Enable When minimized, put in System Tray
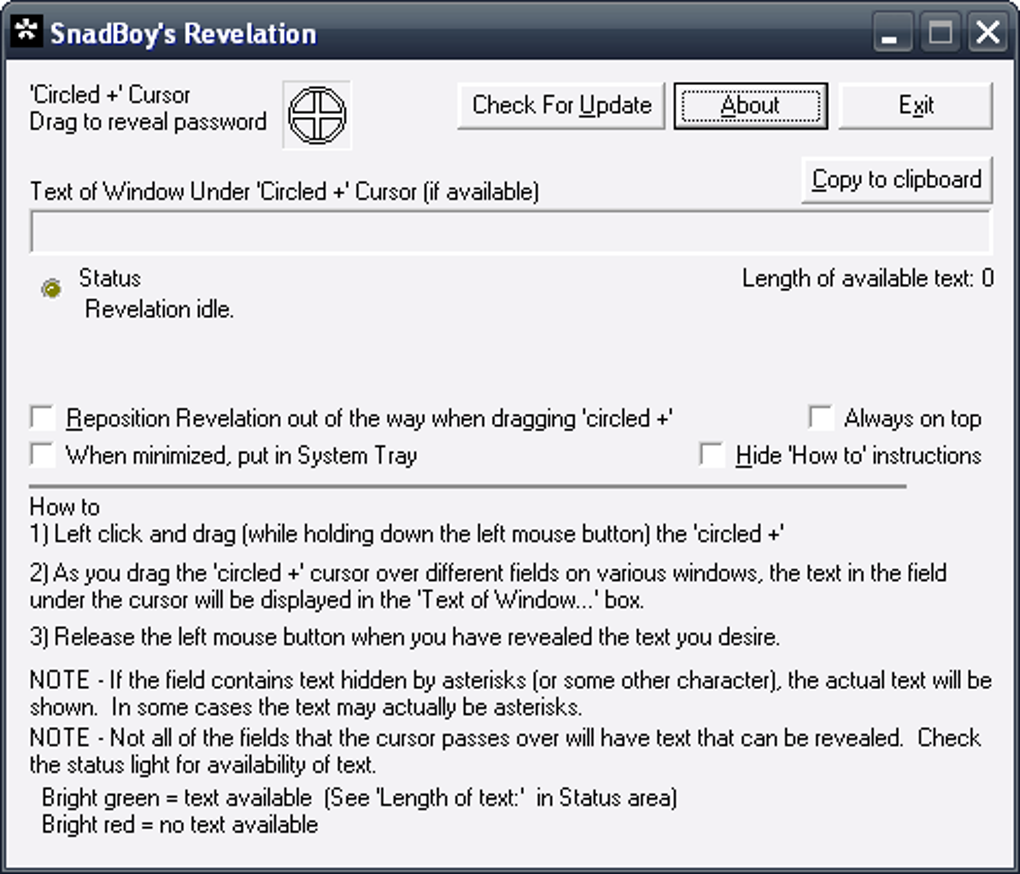 click(43, 455)
